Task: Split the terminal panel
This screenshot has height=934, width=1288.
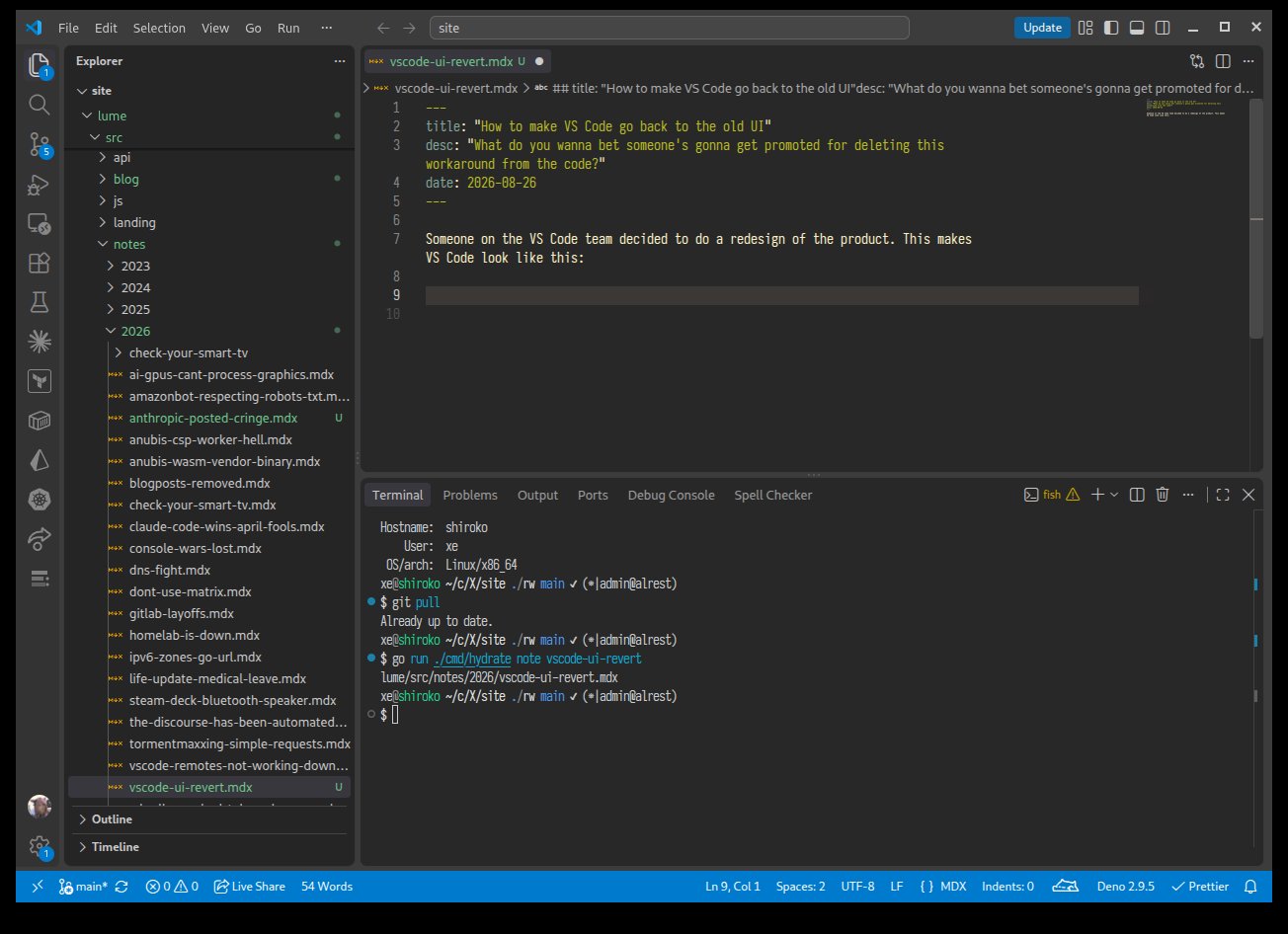Action: click(x=1137, y=495)
